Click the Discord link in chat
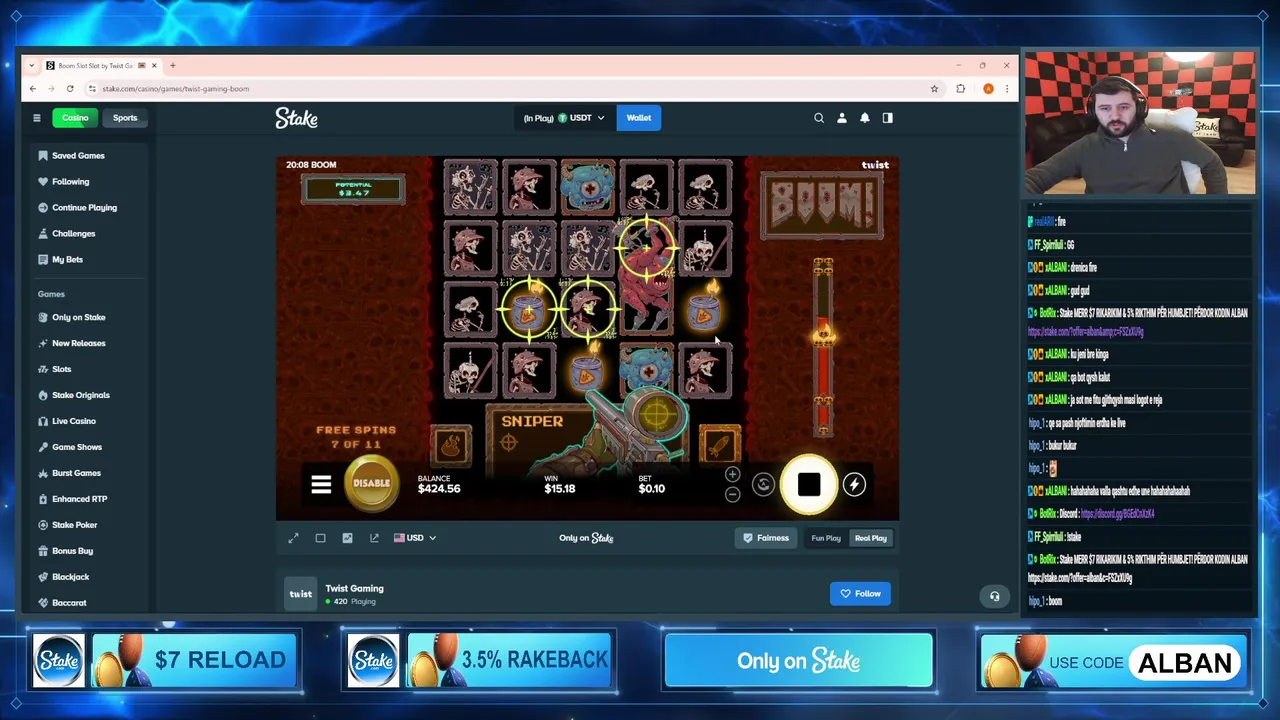Screen dimensions: 1280x720 (x=1119, y=514)
